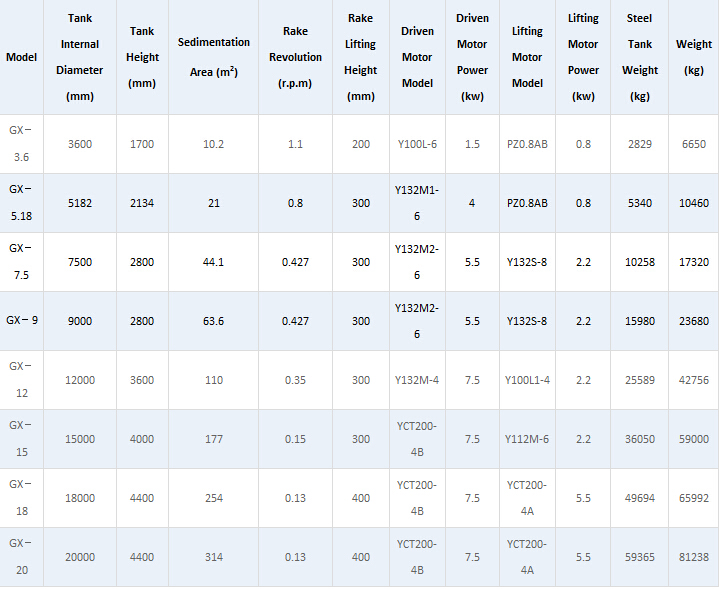Image resolution: width=719 pixels, height=589 pixels.
Task: Select the 10.2 sedimentation area value
Action: 213,144
